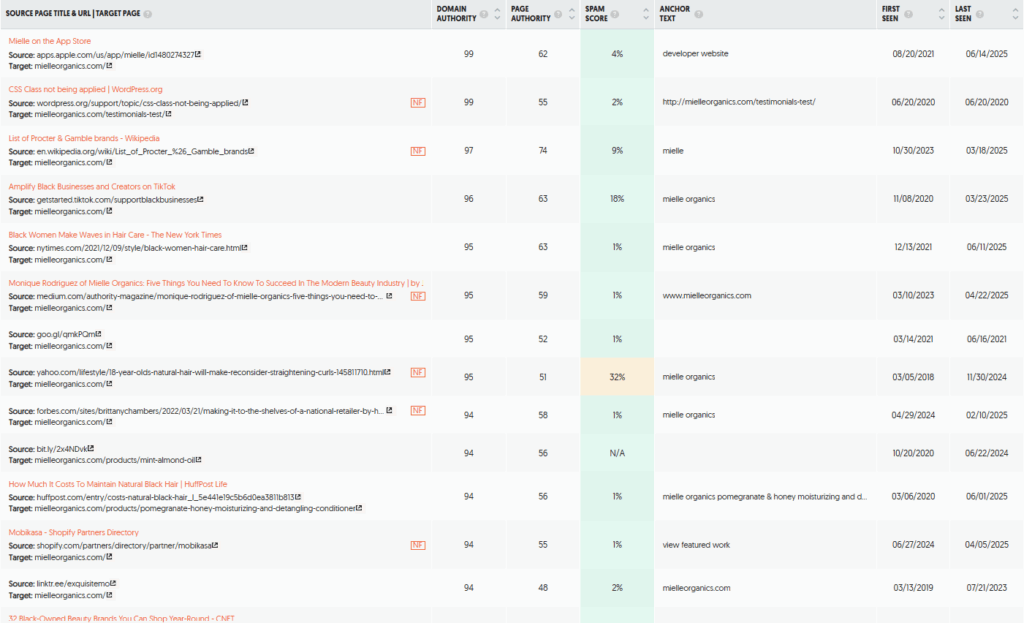Open Amplify Black Businesses on TikTok link
This screenshot has width=1024, height=623.
pyautogui.click(x=92, y=187)
